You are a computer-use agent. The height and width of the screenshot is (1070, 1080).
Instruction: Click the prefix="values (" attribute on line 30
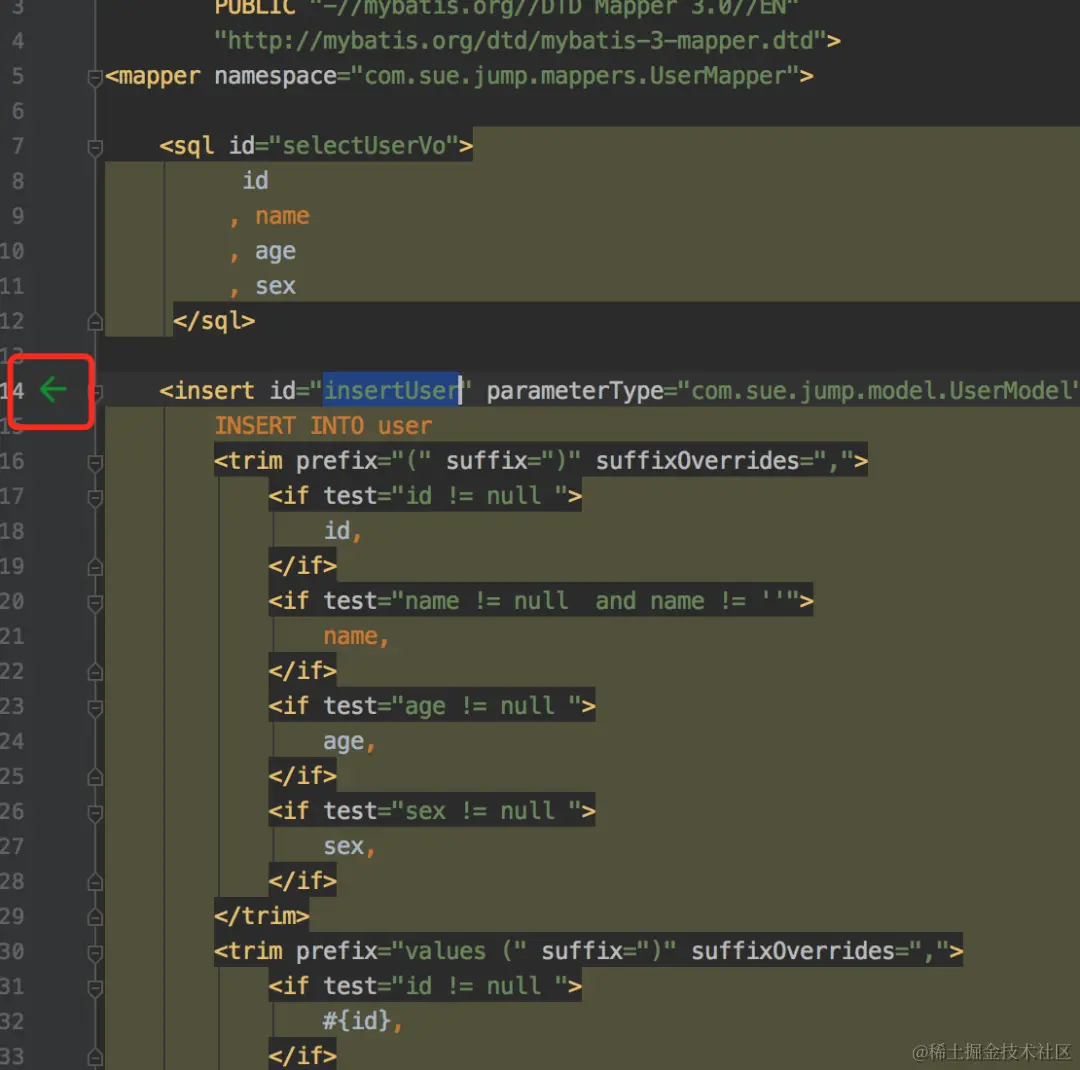[411, 951]
